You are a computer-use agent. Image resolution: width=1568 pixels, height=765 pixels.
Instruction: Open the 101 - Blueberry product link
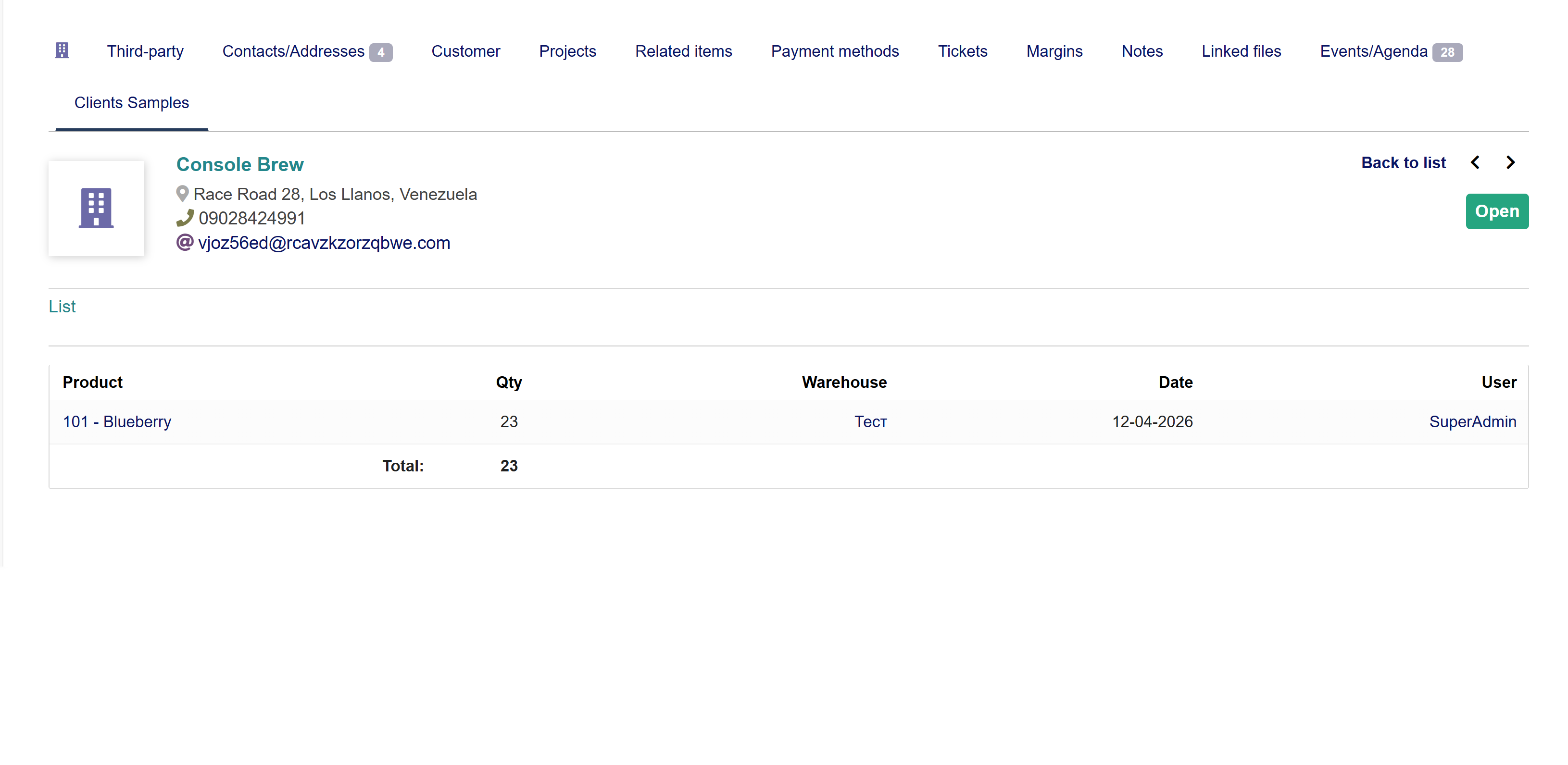[x=117, y=421]
